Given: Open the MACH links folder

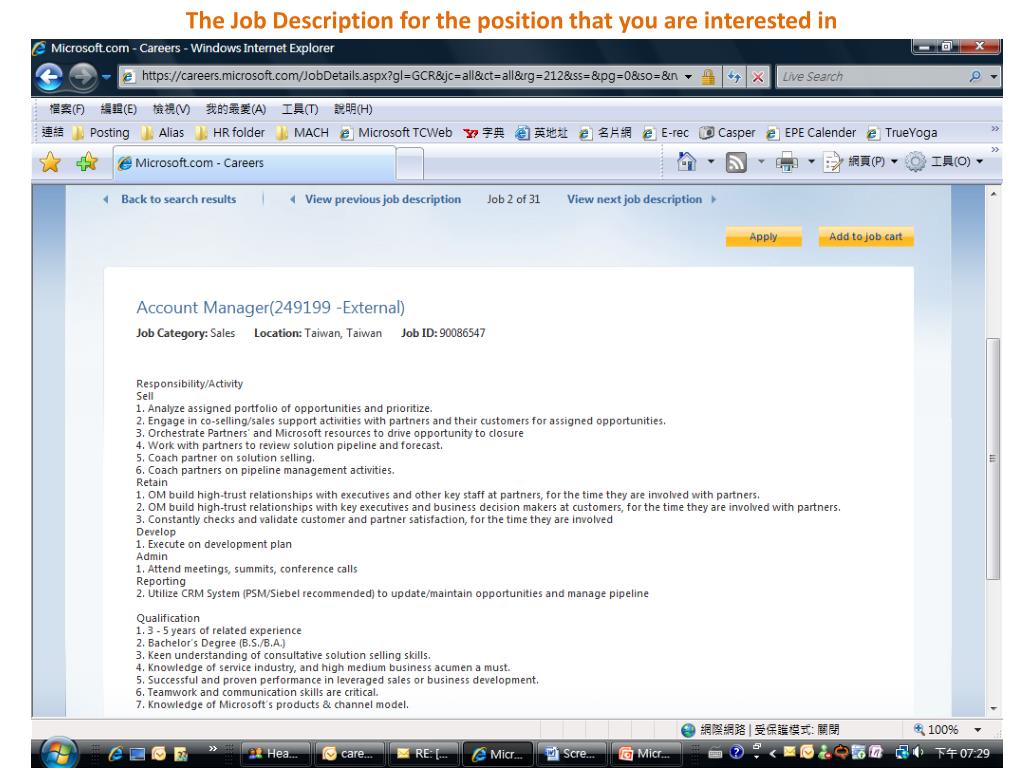Looking at the screenshot, I should click(x=302, y=133).
